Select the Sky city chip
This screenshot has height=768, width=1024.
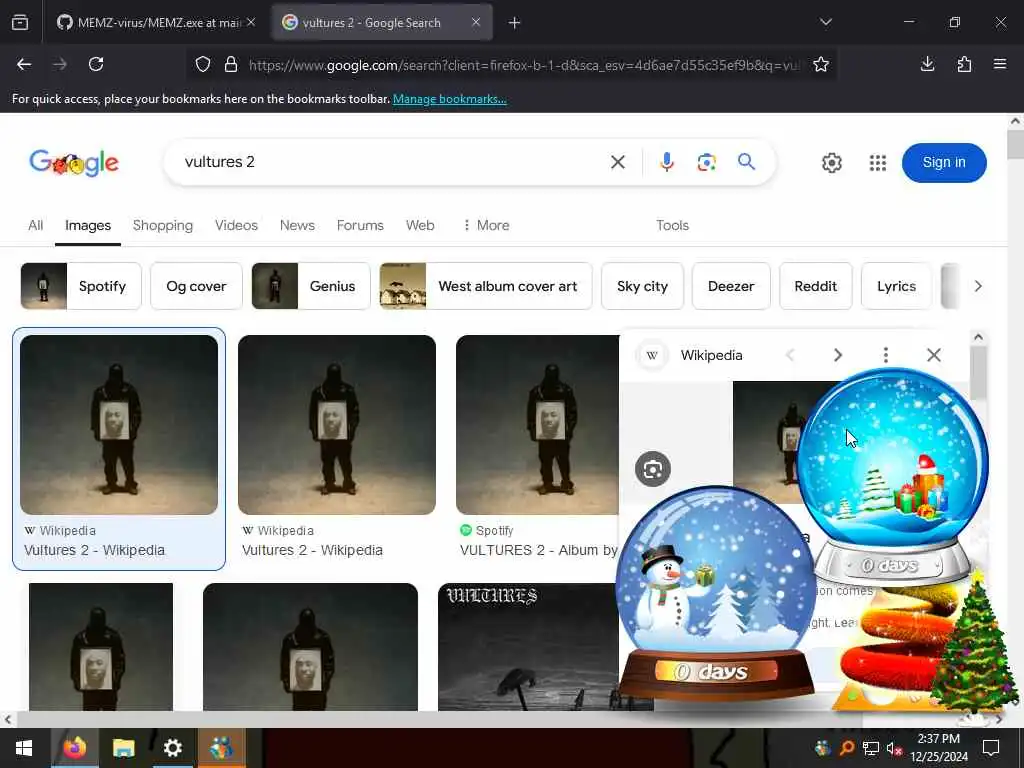point(642,286)
